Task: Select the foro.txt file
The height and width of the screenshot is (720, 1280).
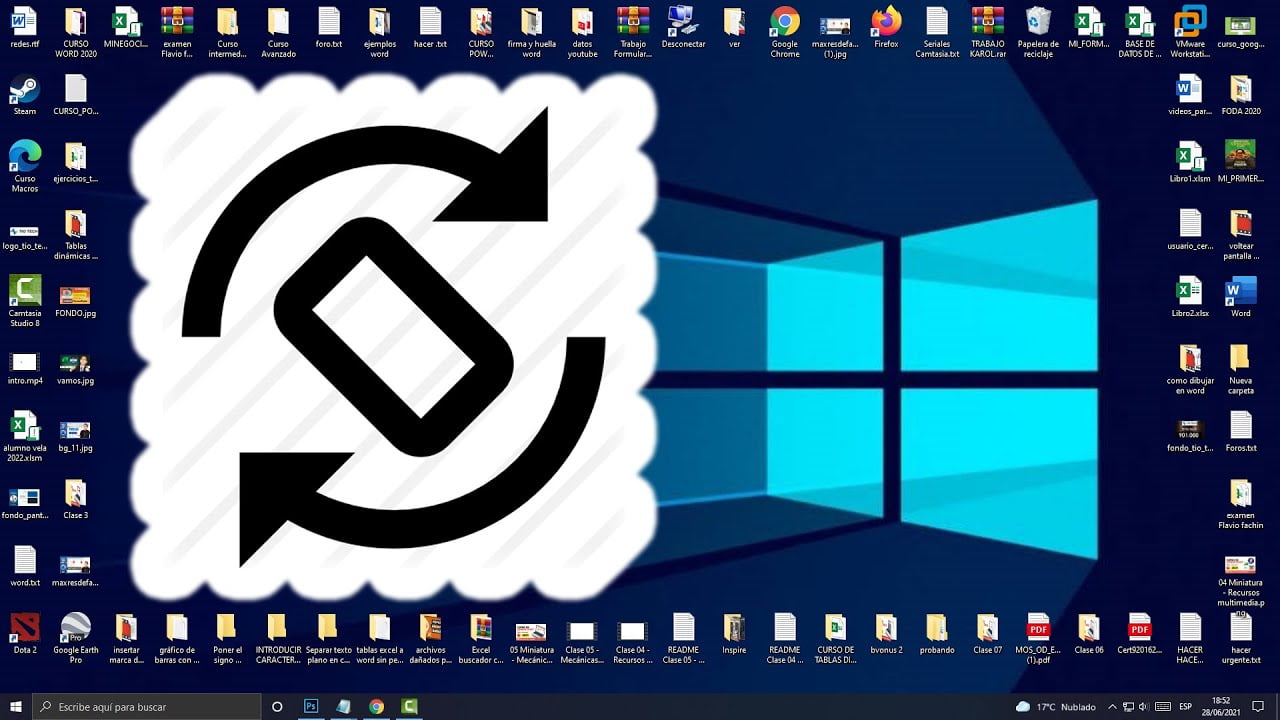Action: pos(329,27)
